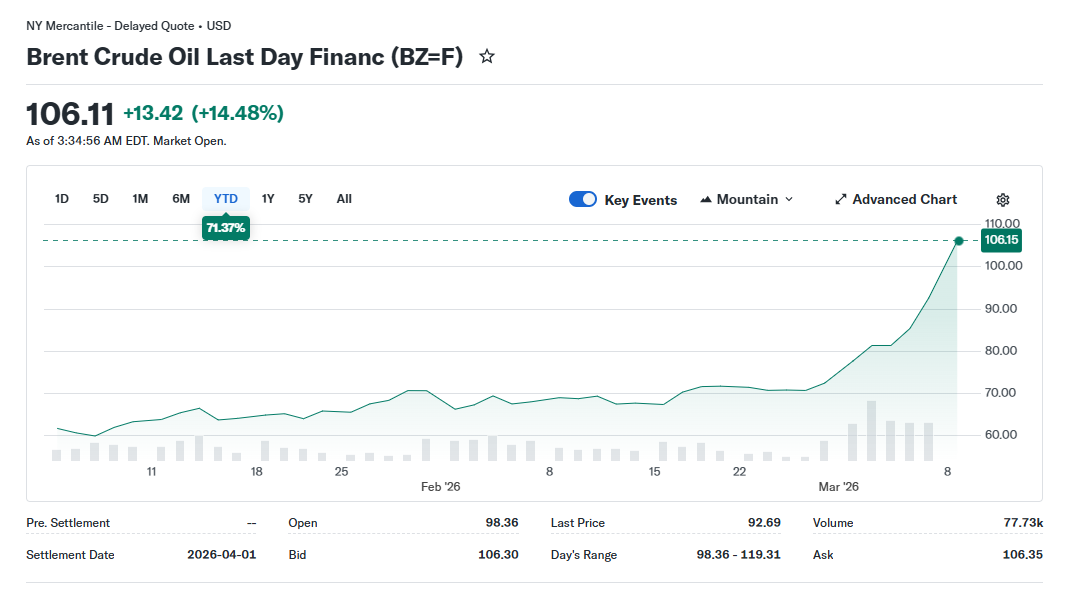Open chart settings gear icon

click(1003, 200)
